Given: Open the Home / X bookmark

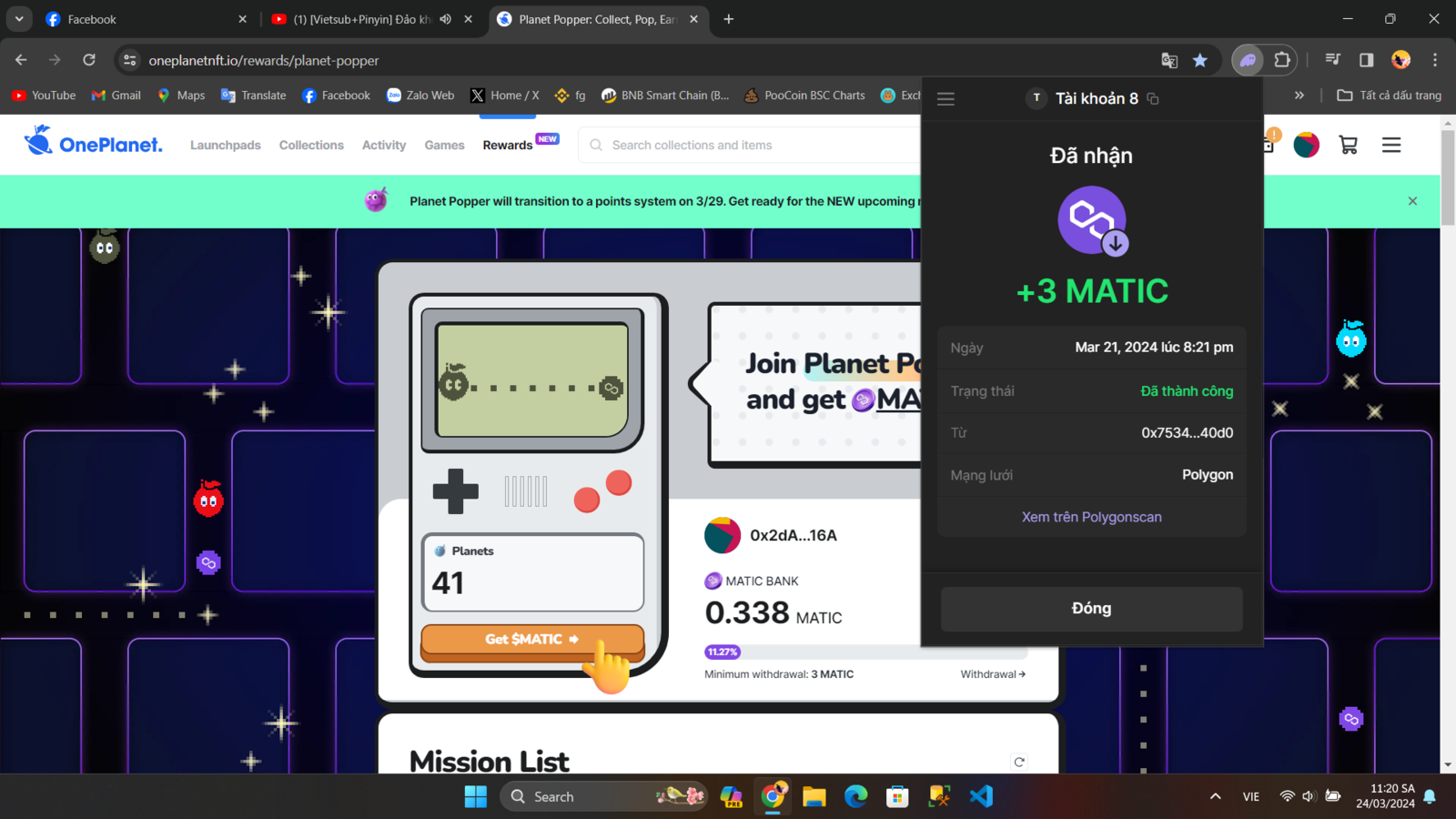Looking at the screenshot, I should coord(505,96).
